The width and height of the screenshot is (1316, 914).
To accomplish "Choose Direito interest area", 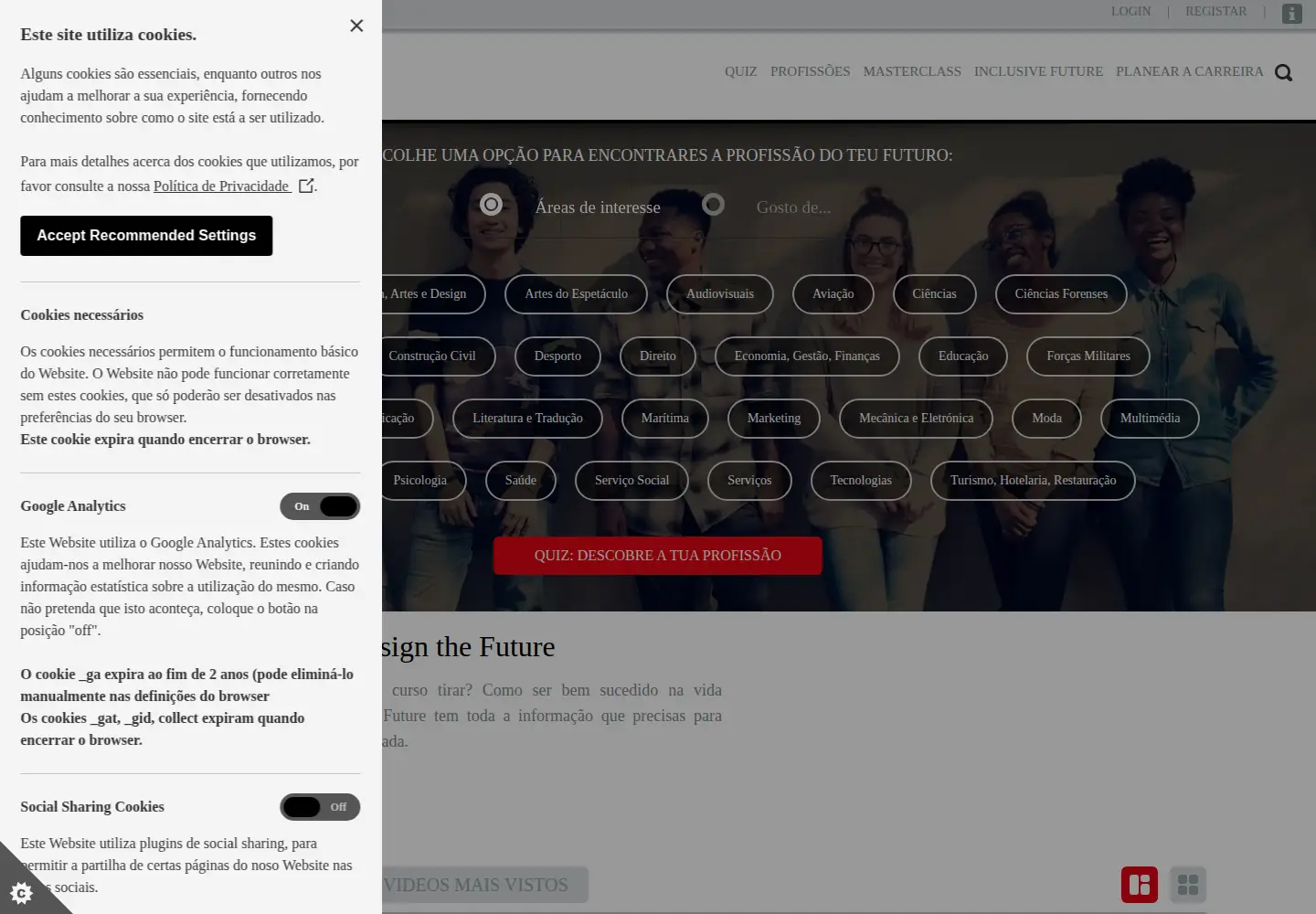I will point(658,356).
